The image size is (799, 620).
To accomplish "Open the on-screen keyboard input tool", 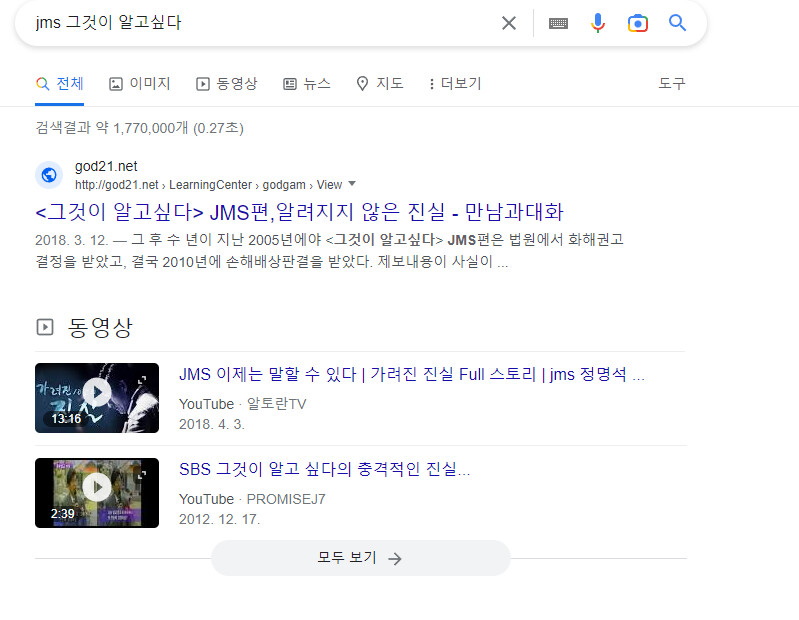I will 558,23.
